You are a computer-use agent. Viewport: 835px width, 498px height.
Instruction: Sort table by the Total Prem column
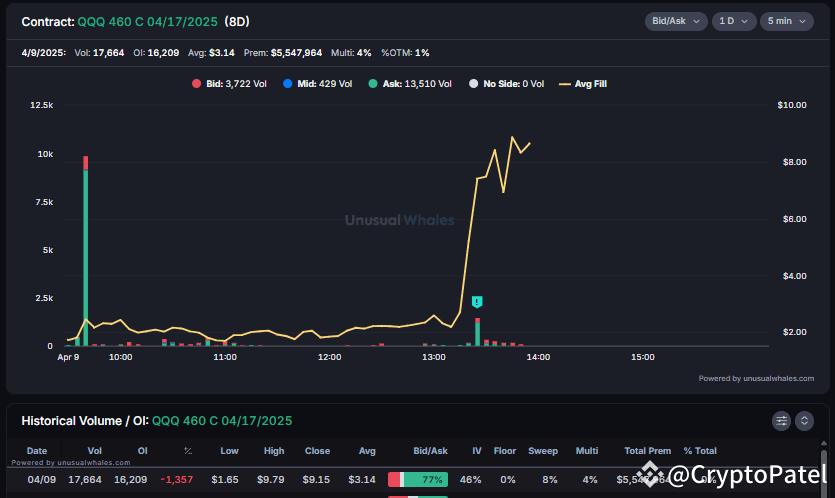tap(648, 451)
